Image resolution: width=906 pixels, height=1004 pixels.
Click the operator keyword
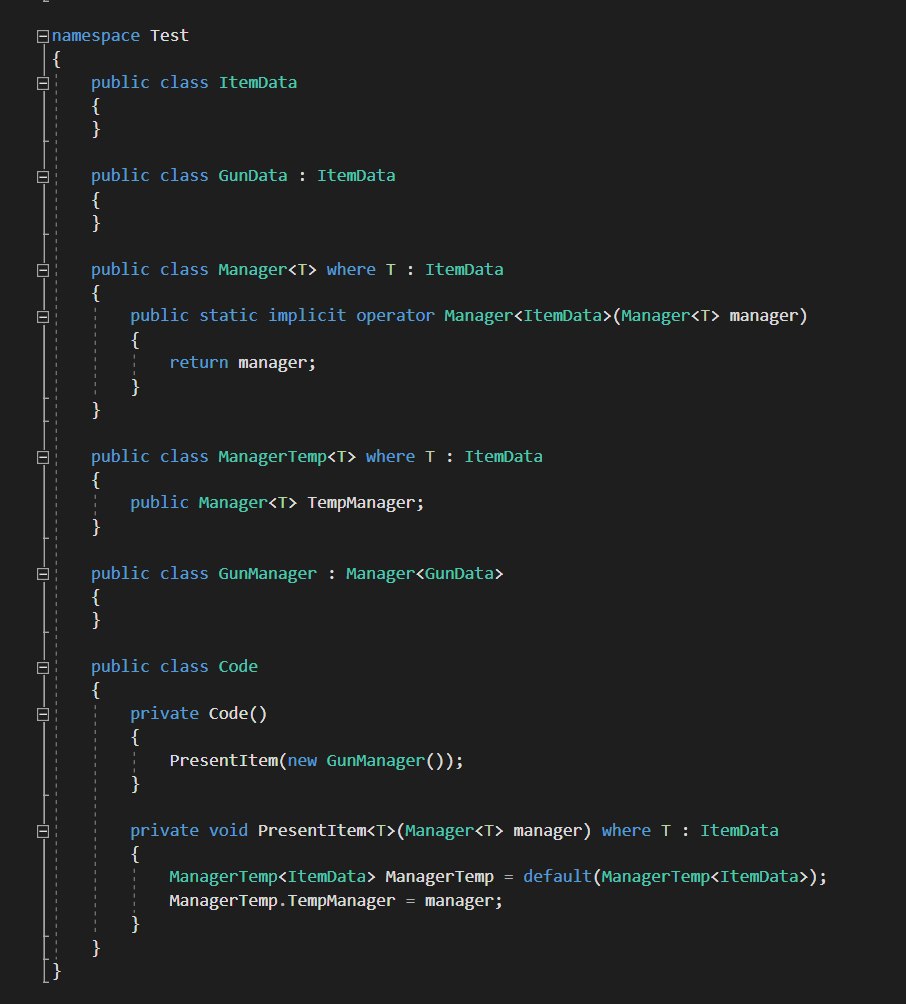click(x=395, y=316)
